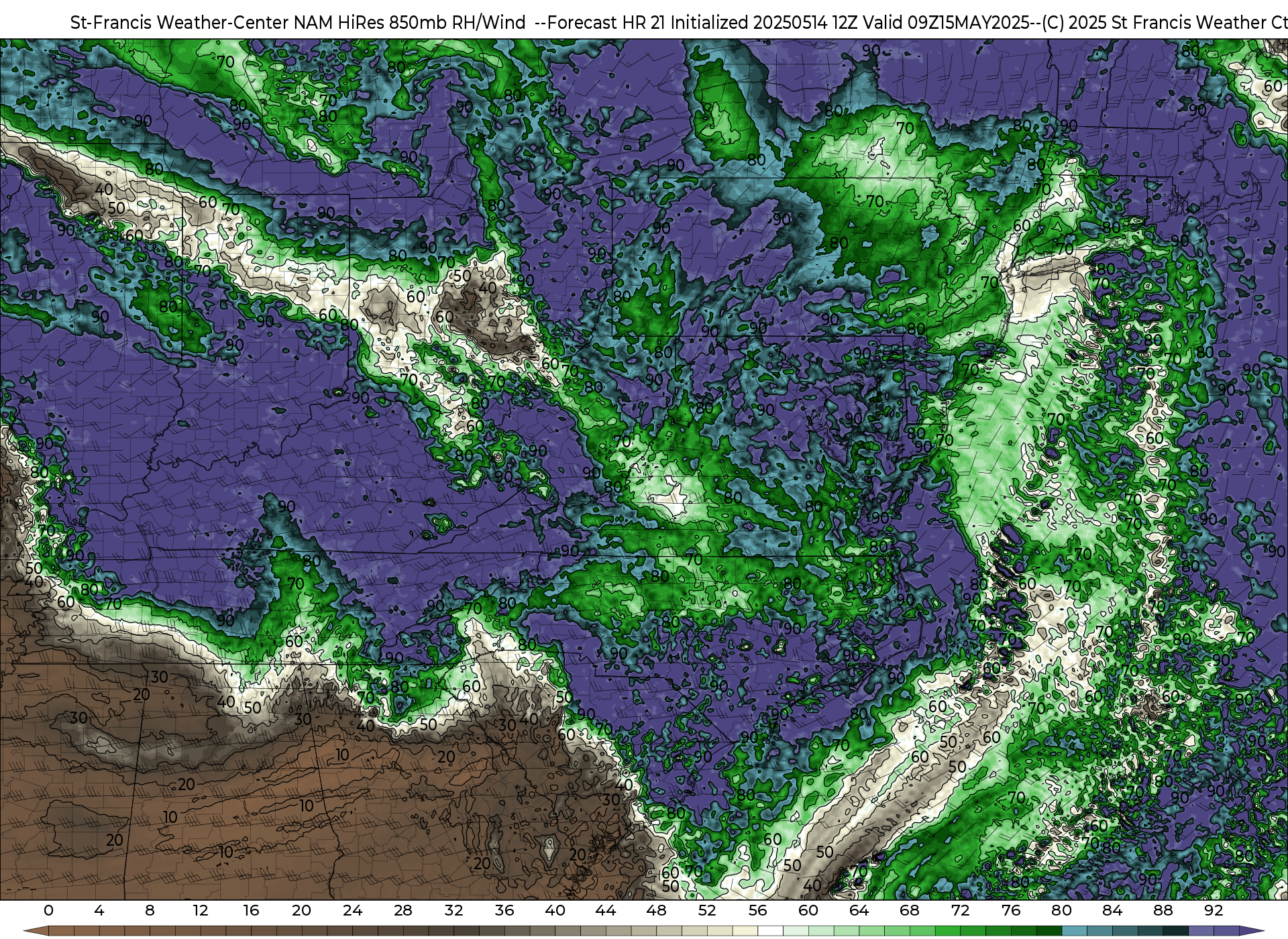Viewport: 1288px width, 939px height.
Task: Click the colorbar tick label 56
Action: click(757, 910)
